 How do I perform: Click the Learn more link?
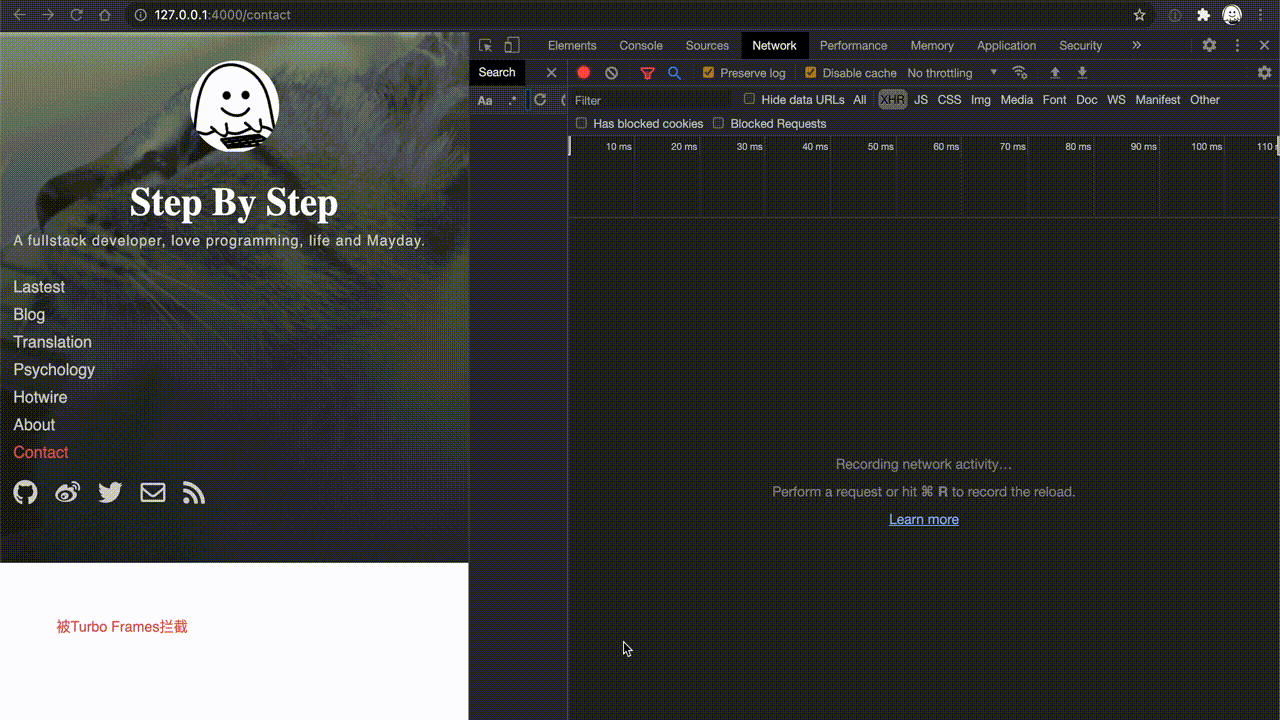[x=924, y=519]
